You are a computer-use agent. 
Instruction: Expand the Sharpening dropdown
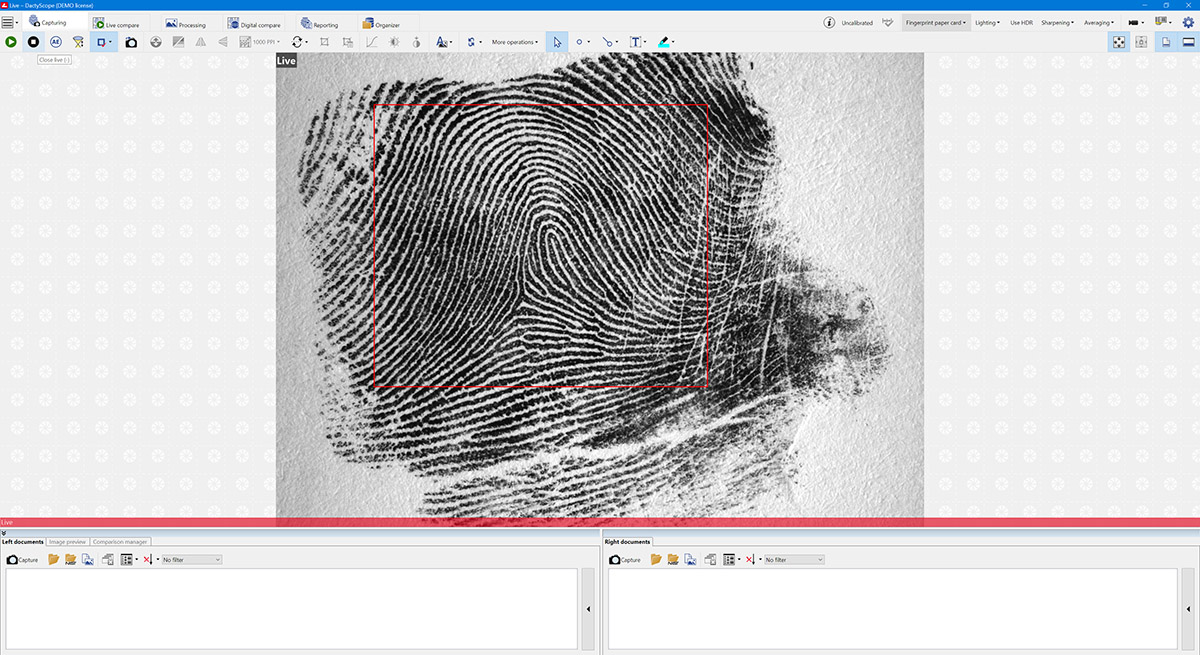[1057, 22]
